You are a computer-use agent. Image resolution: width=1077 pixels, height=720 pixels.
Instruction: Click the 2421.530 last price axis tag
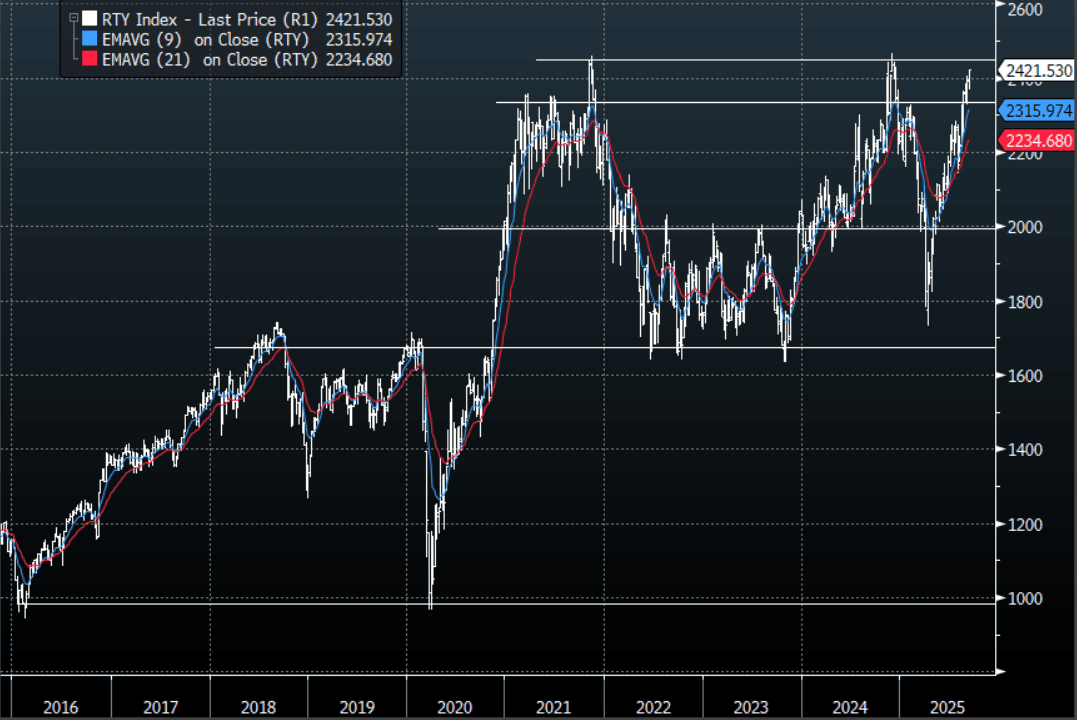click(1035, 71)
